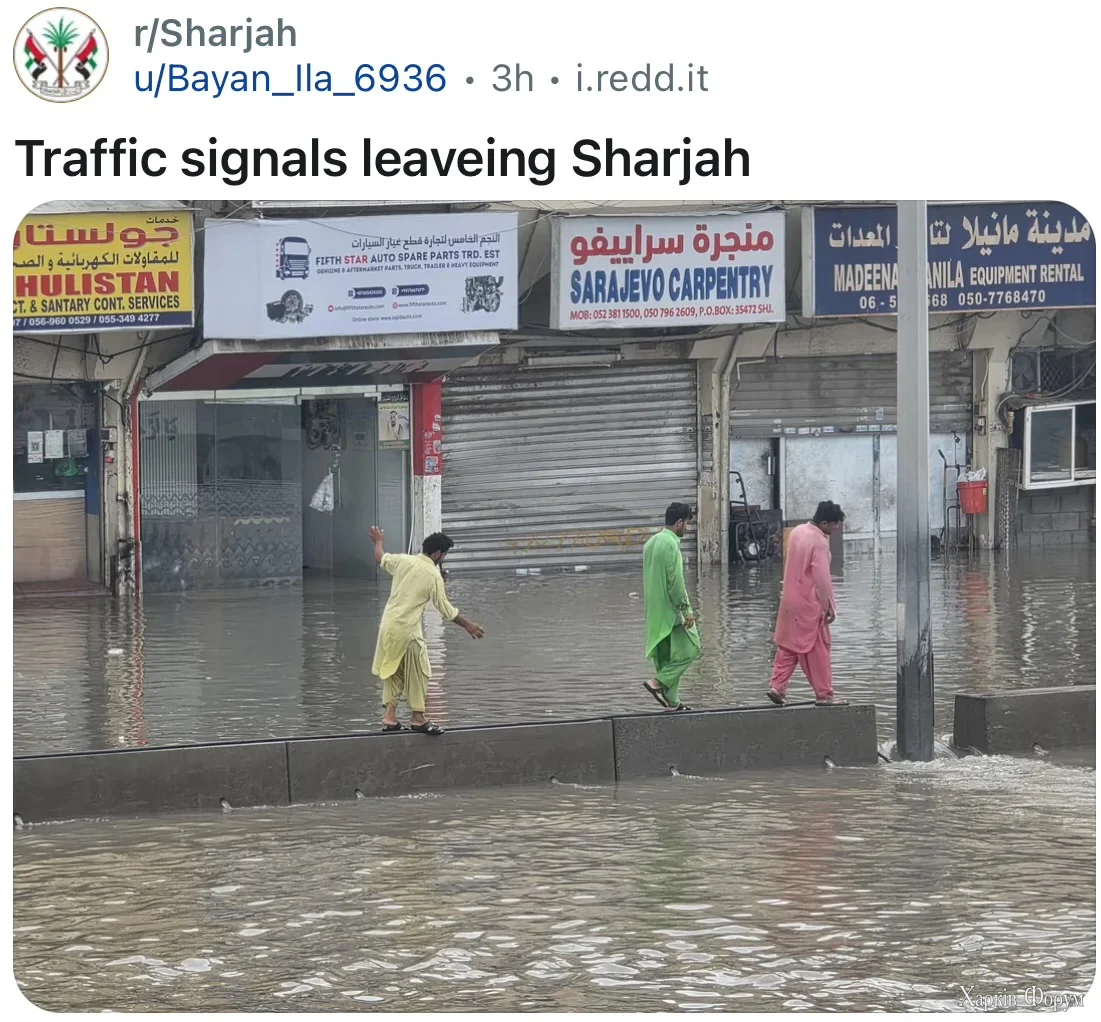Click the 3h post timestamp
Viewport: 1101px width, 1022px height.
[513, 78]
